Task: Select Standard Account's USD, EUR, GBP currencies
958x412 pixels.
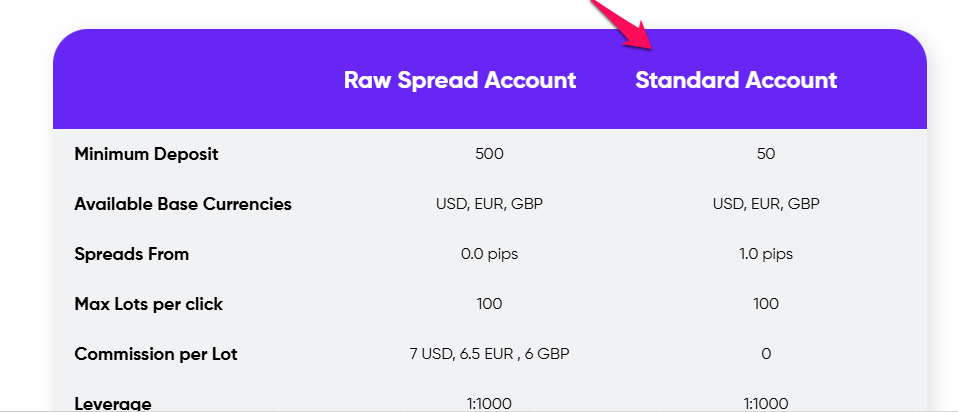Action: [766, 204]
